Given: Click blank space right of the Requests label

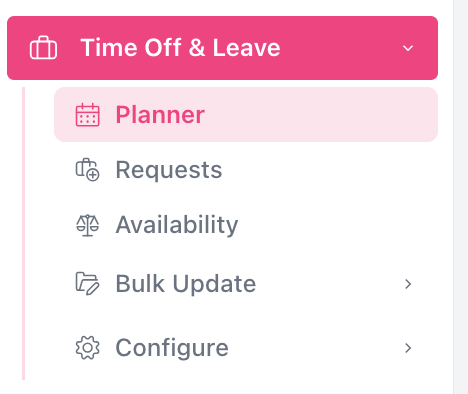Looking at the screenshot, I should click(x=327, y=170).
